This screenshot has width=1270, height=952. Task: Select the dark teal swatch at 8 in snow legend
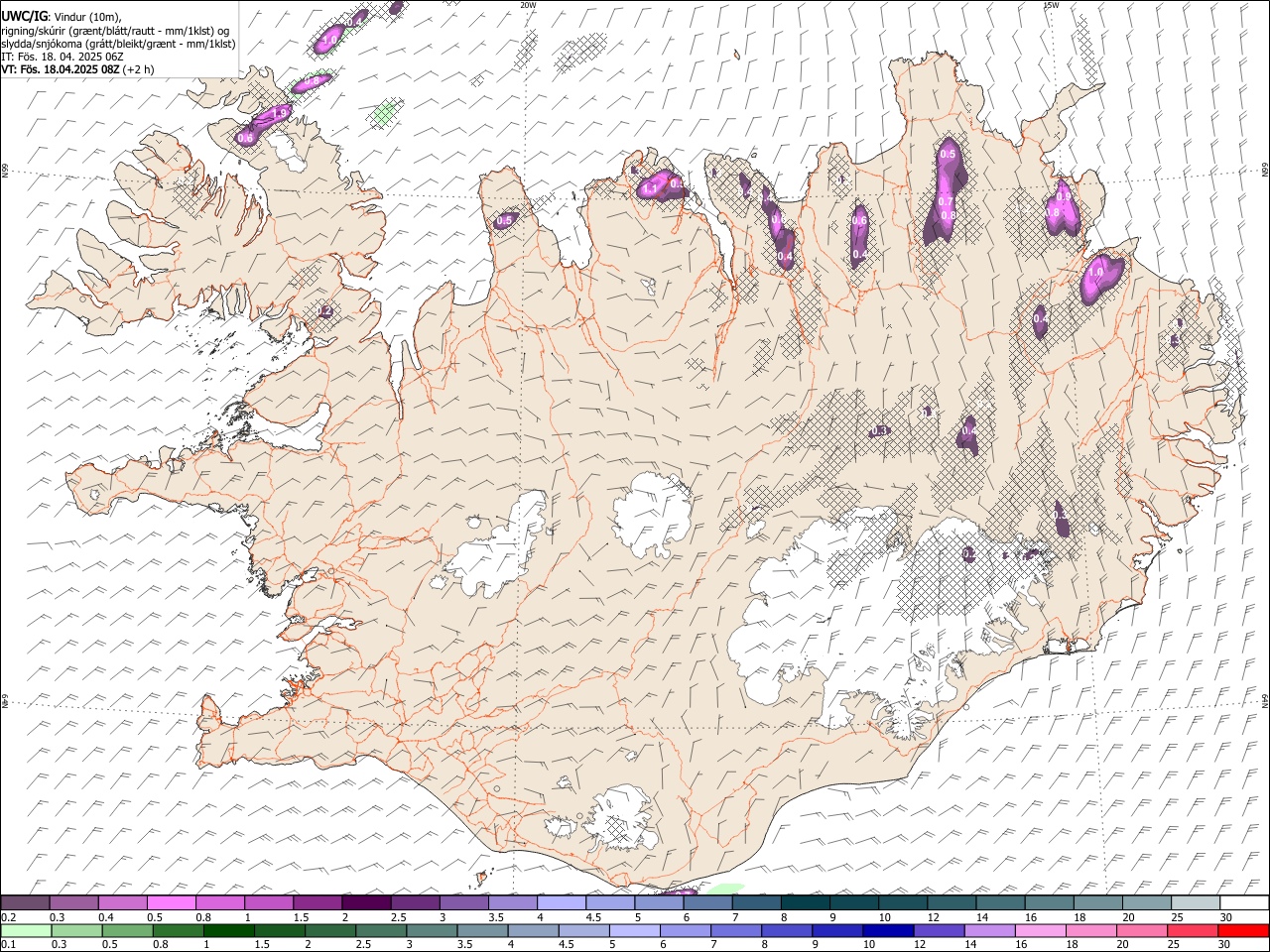point(806,902)
